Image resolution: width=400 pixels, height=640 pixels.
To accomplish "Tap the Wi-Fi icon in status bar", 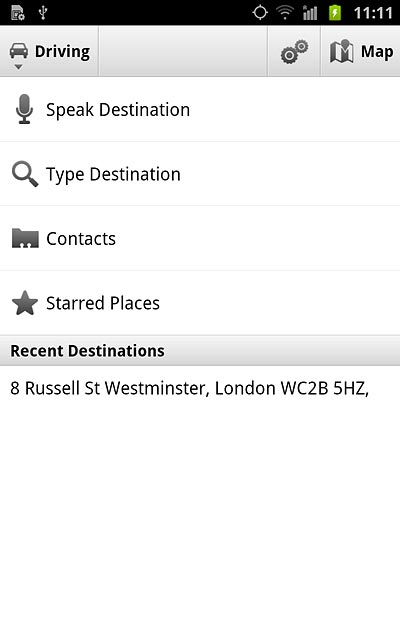I will click(x=285, y=13).
